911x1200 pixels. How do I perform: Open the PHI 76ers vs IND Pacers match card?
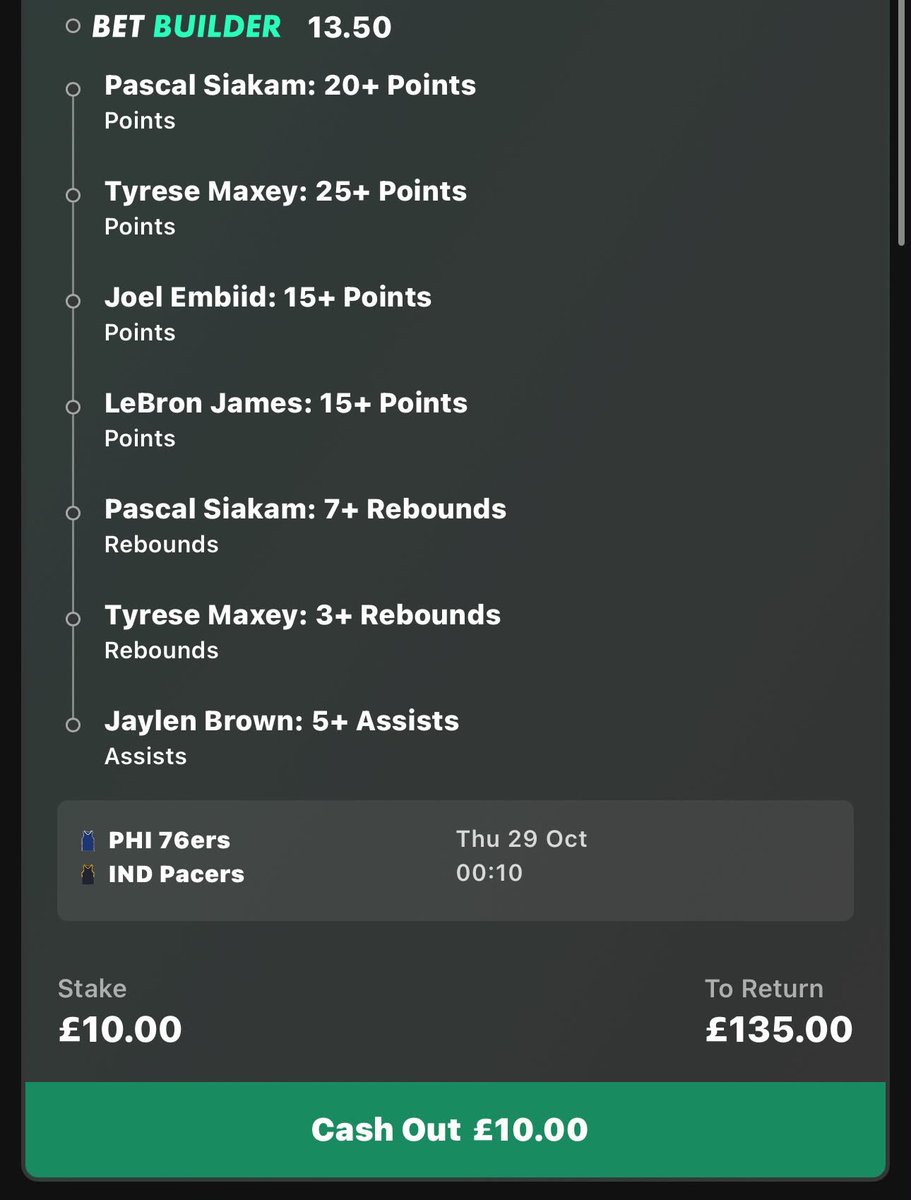click(x=455, y=860)
